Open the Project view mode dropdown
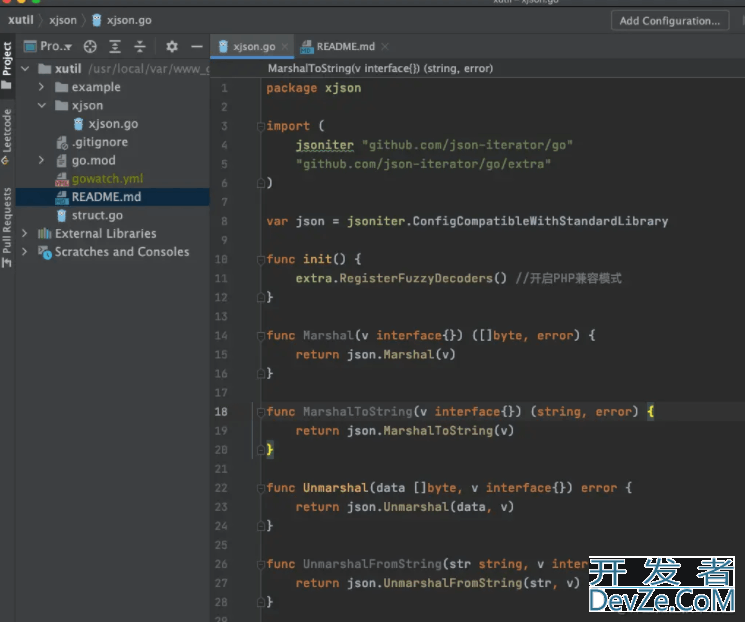This screenshot has width=745, height=622. pyautogui.click(x=55, y=46)
